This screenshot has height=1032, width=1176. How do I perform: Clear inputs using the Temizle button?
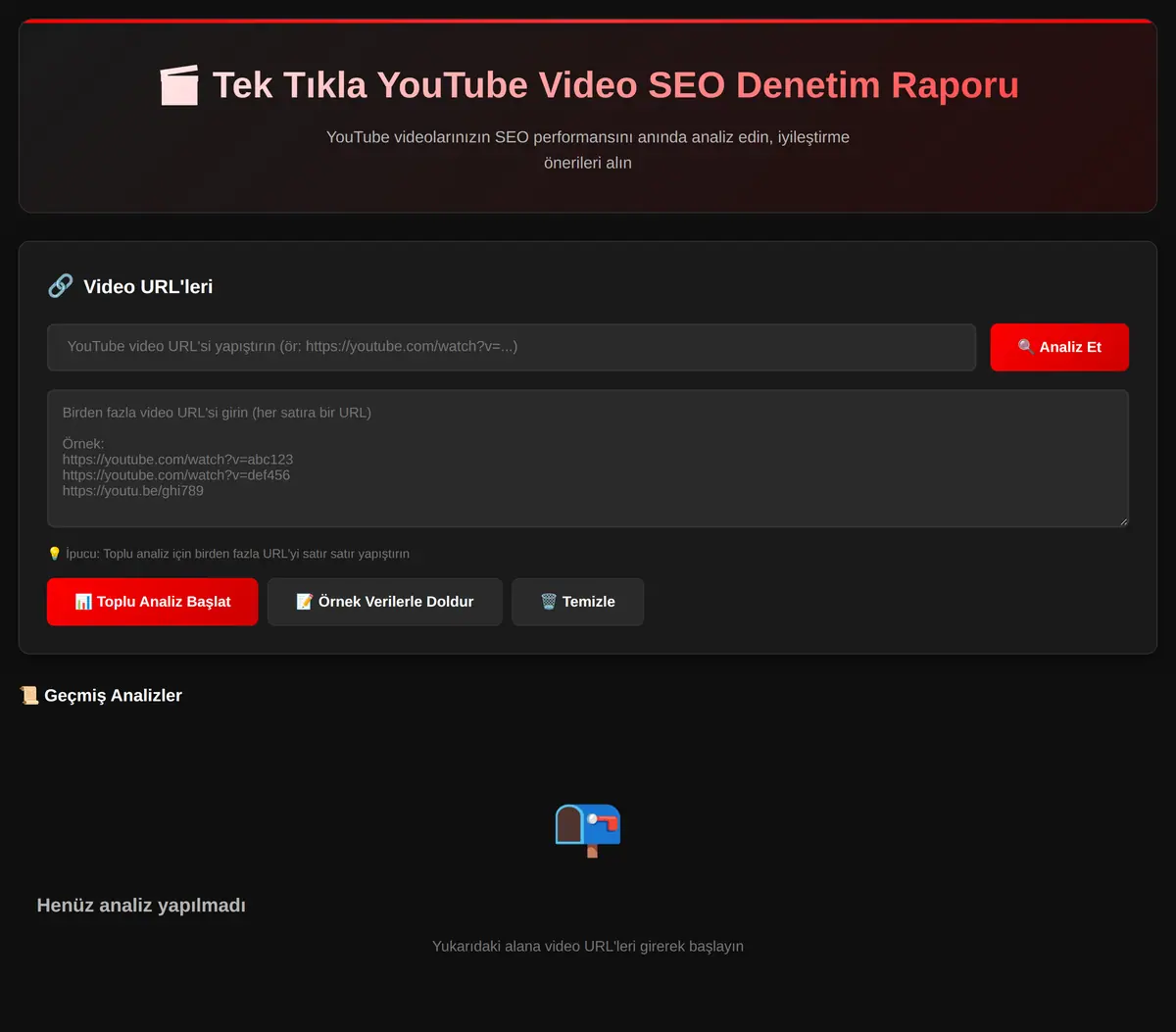click(x=578, y=602)
